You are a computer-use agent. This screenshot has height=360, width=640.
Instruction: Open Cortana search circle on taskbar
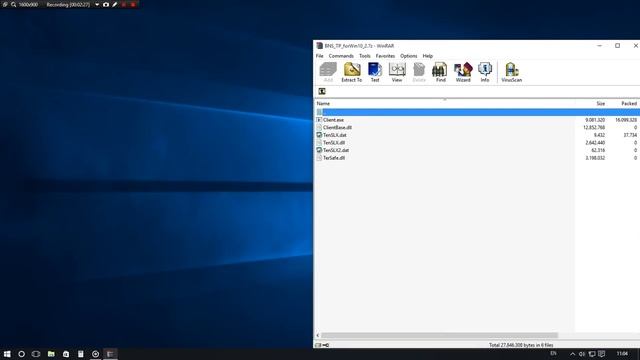21,354
